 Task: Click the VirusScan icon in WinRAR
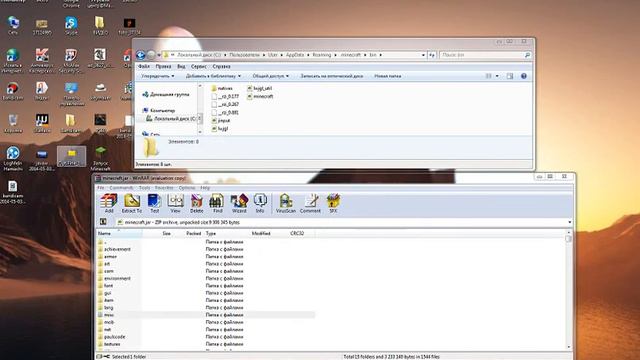(x=286, y=203)
